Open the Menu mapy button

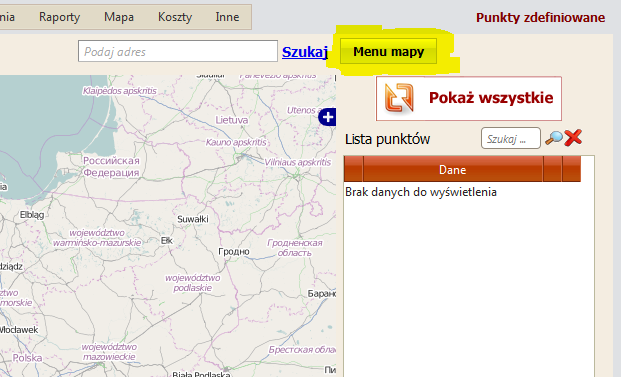(389, 51)
